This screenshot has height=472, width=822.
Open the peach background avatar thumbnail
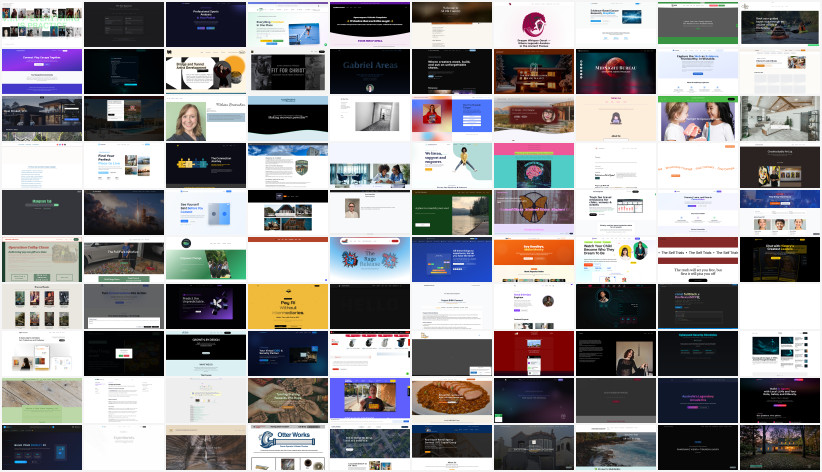click(x=616, y=119)
